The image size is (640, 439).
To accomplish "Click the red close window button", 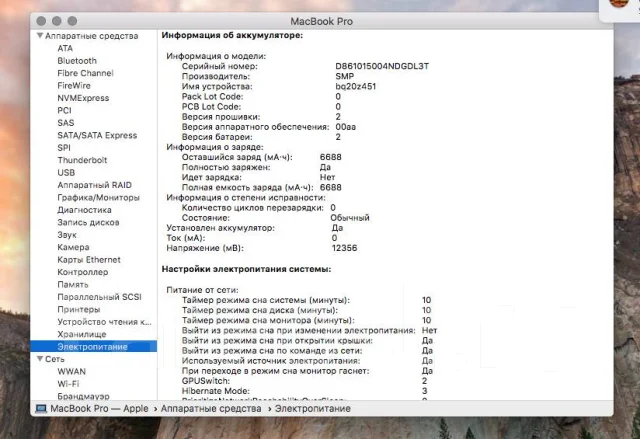I will 41,21.
